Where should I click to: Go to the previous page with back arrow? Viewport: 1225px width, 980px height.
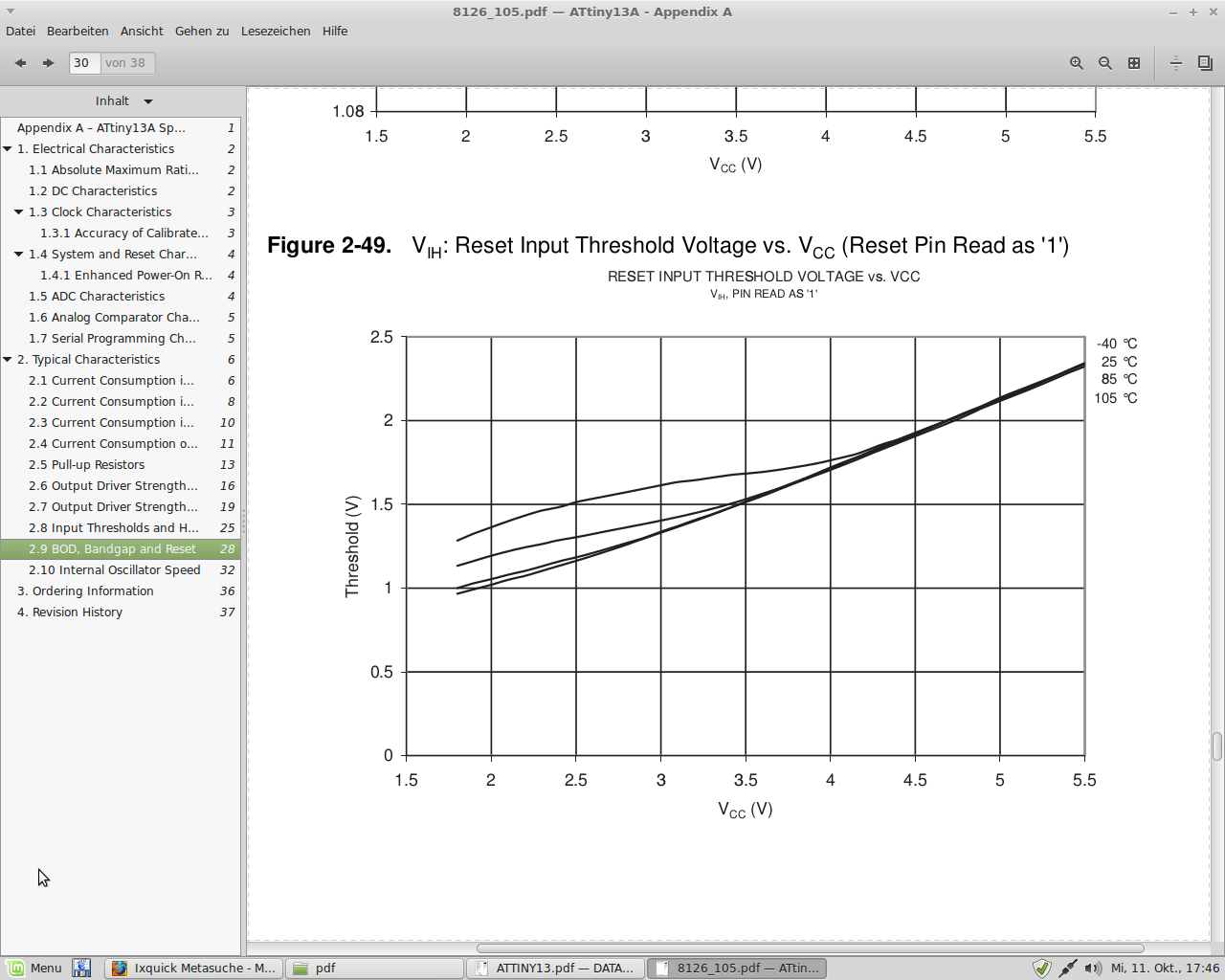click(20, 63)
